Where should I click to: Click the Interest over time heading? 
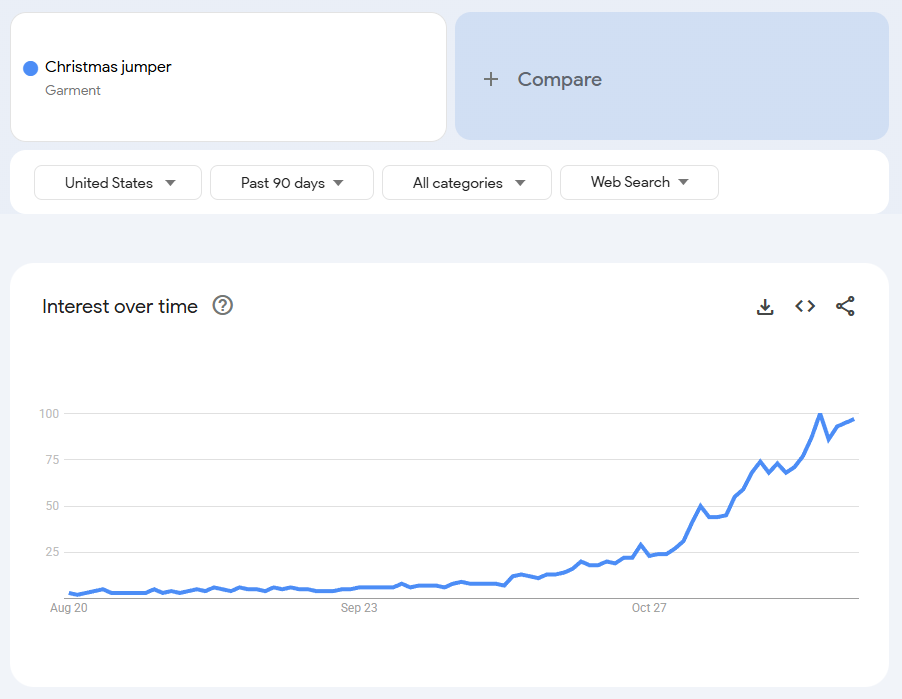click(120, 306)
